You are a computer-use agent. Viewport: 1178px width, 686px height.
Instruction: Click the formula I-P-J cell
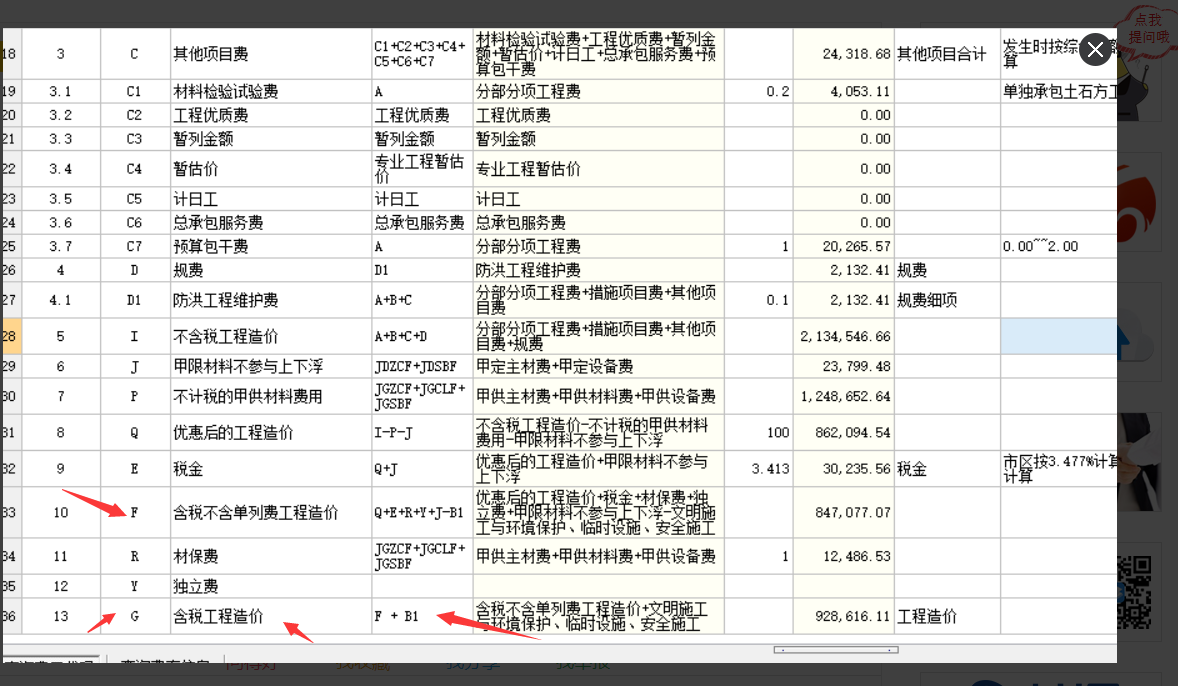pyautogui.click(x=421, y=433)
